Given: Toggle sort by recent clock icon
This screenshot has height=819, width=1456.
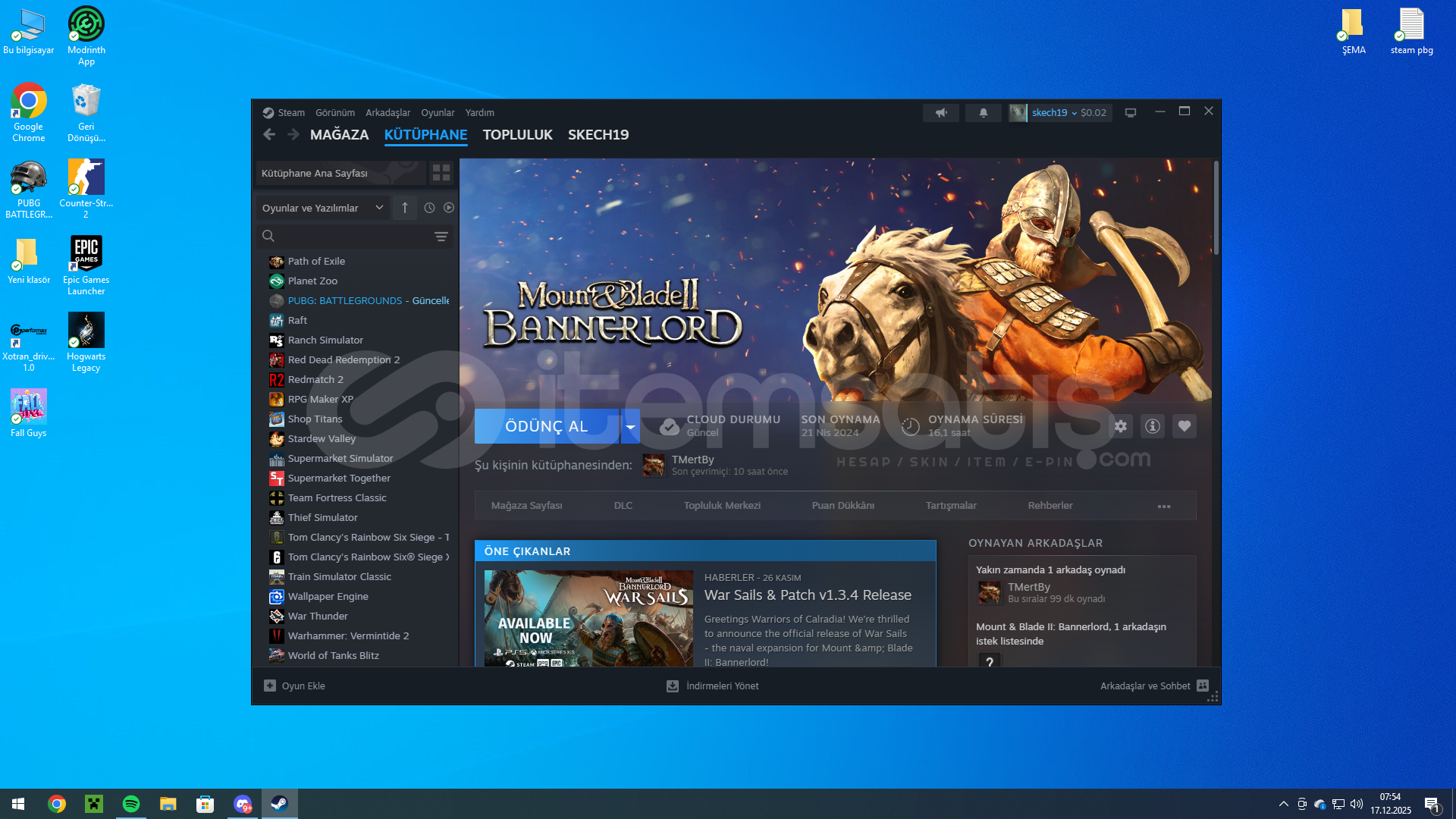Looking at the screenshot, I should (429, 208).
